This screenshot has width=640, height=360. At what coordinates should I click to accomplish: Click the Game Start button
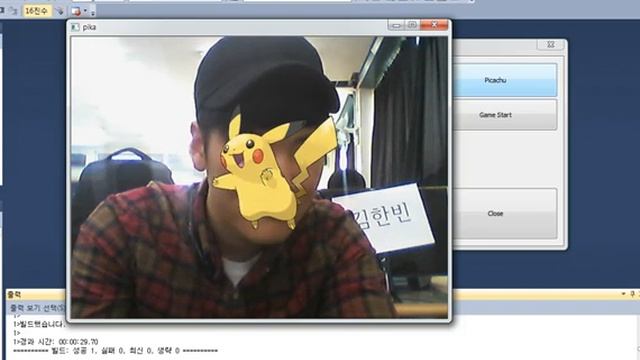pyautogui.click(x=505, y=115)
